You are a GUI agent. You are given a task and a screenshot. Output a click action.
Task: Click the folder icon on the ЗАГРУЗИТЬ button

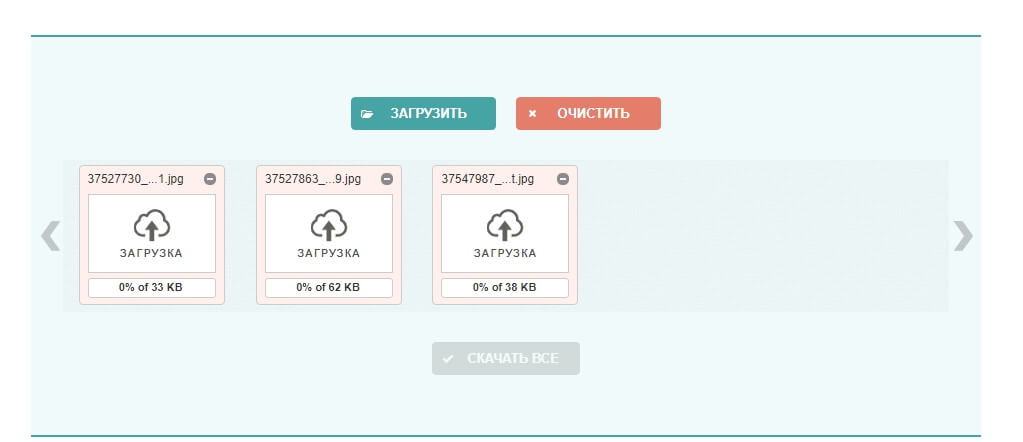click(x=367, y=114)
